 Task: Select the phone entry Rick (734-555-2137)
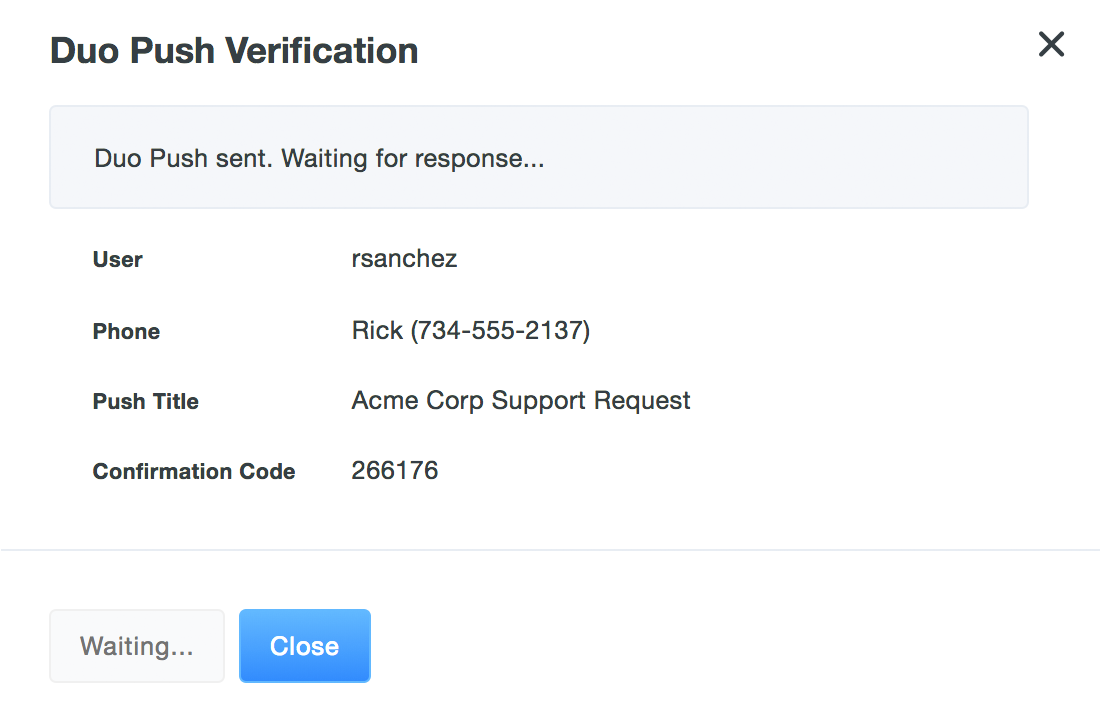click(x=470, y=330)
